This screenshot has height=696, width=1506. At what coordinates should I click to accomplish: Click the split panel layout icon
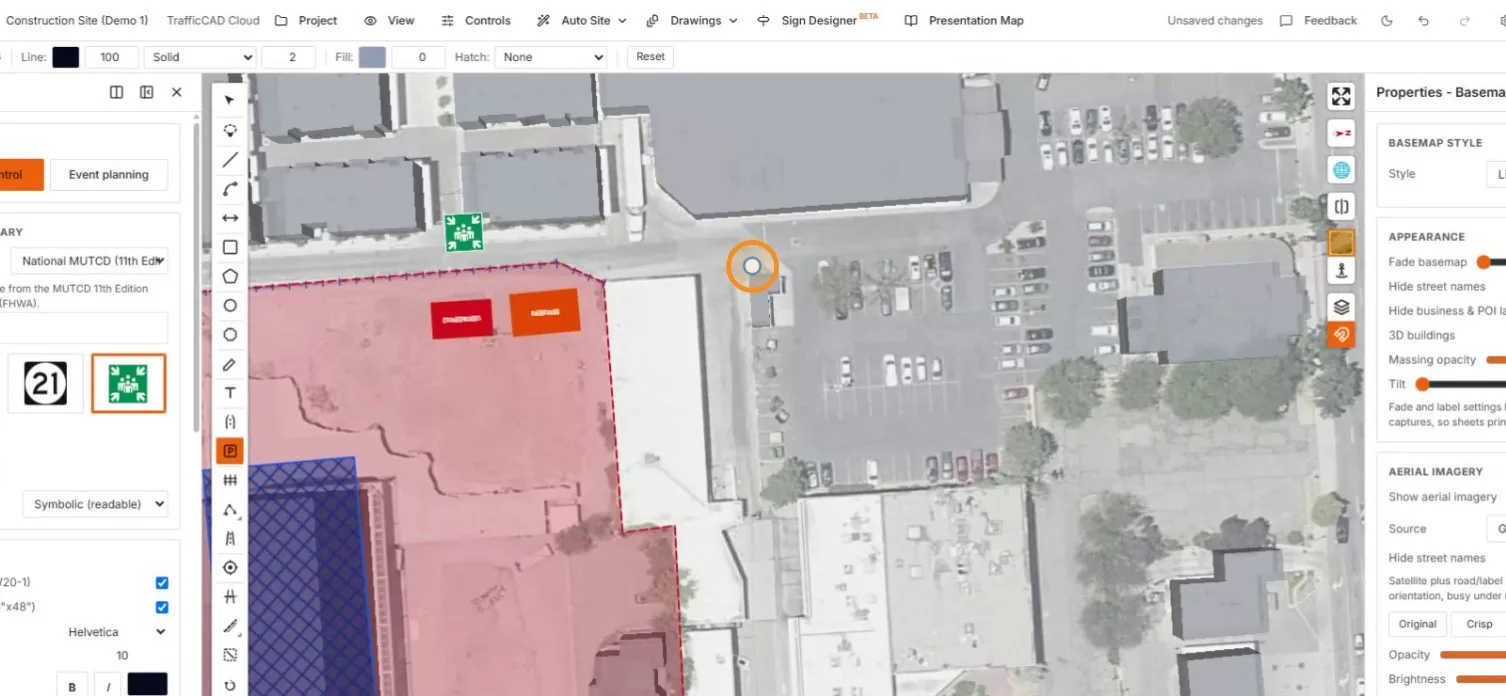(117, 92)
